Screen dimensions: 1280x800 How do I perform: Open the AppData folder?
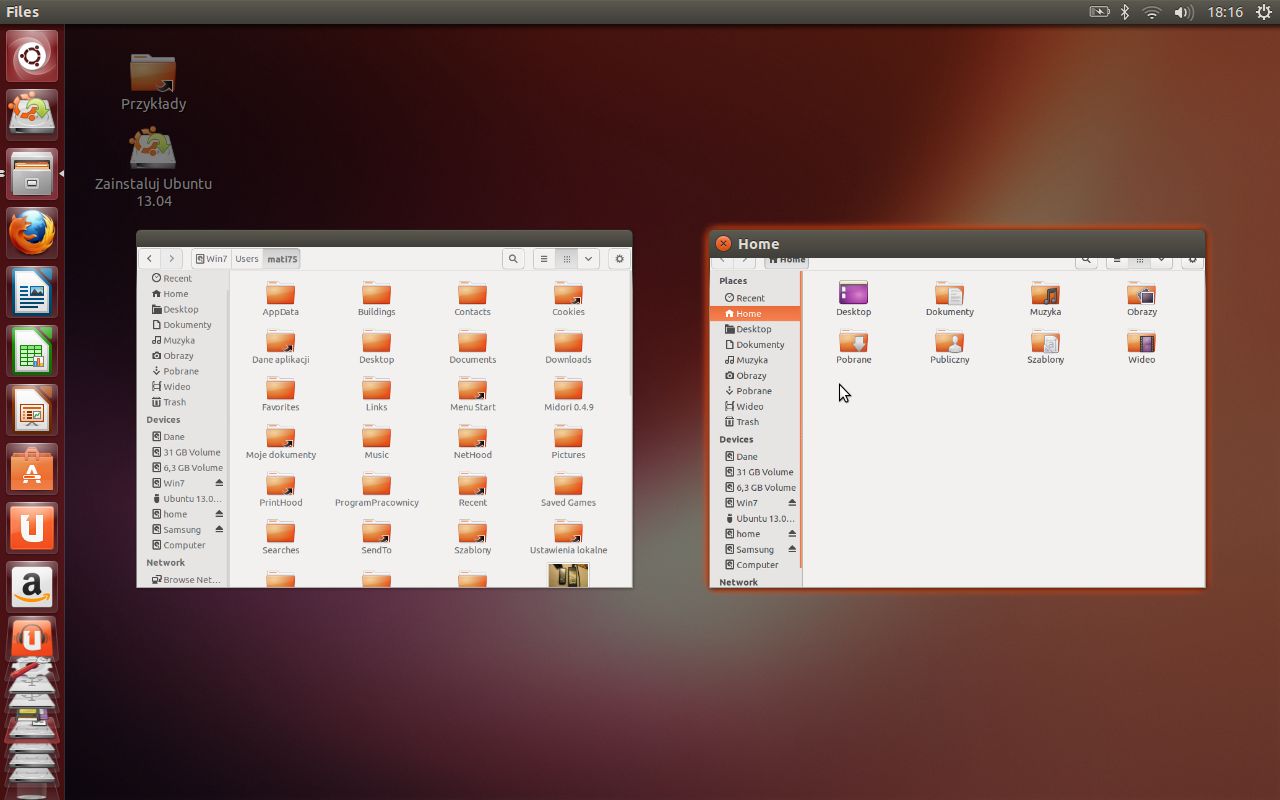(281, 299)
